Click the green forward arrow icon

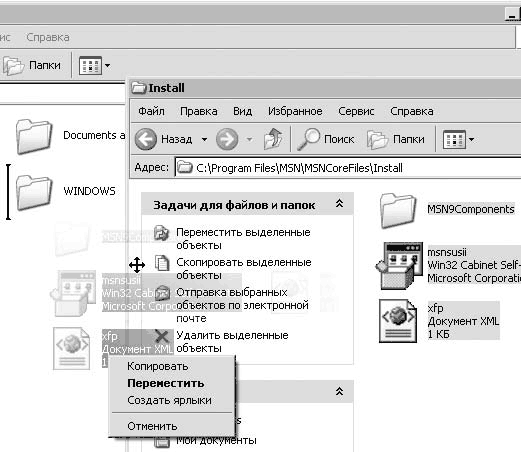click(227, 139)
